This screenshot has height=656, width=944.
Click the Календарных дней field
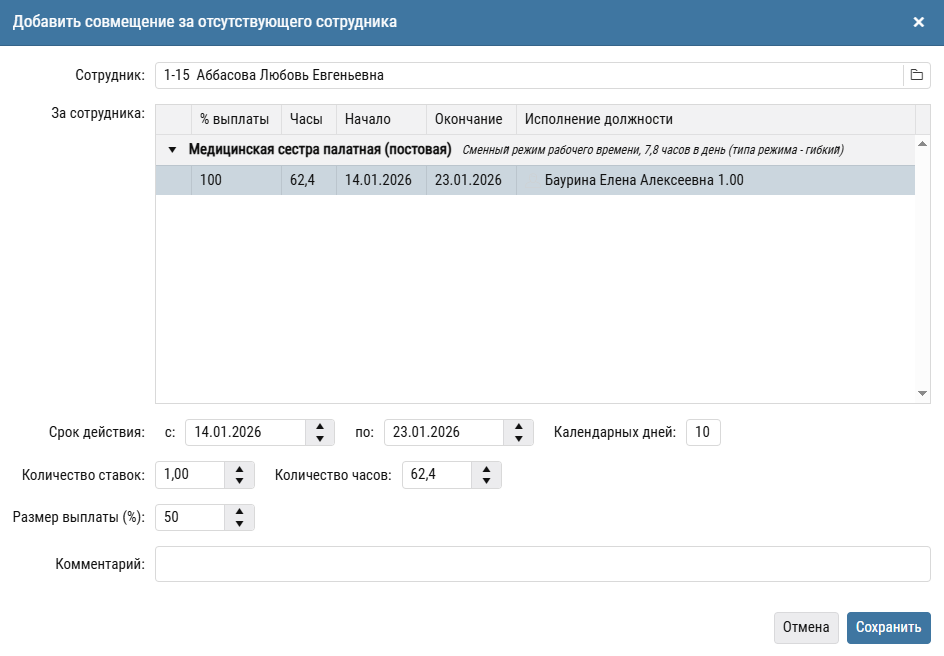tap(703, 432)
